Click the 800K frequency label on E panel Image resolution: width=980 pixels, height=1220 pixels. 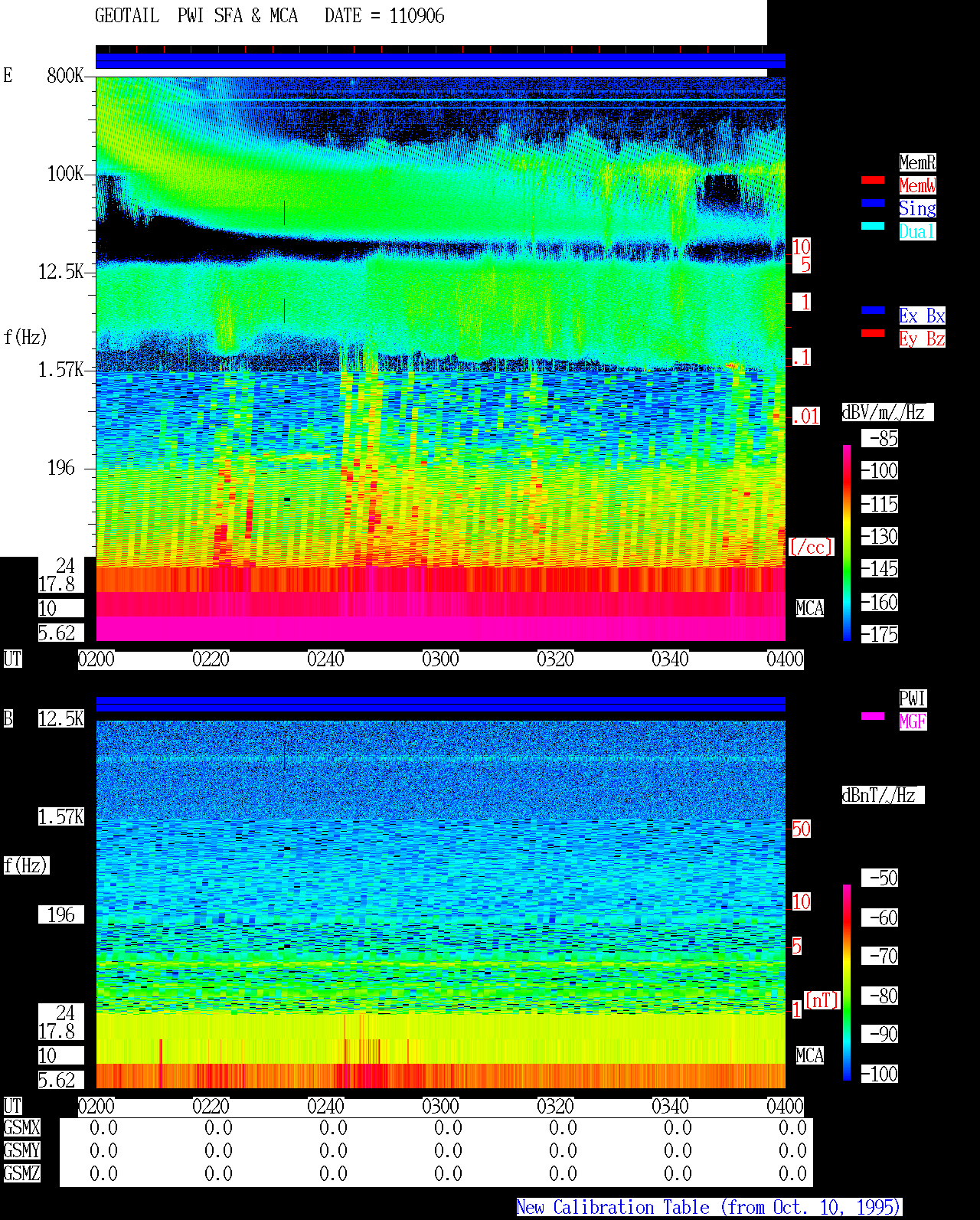(x=65, y=75)
